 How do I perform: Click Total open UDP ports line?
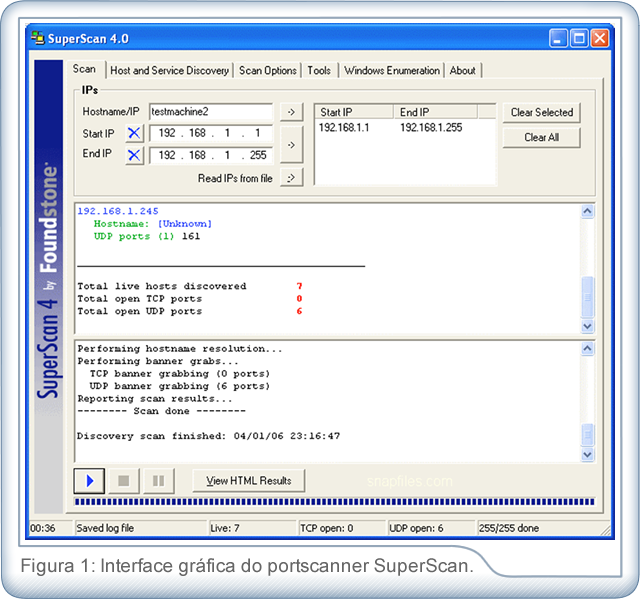(190, 311)
